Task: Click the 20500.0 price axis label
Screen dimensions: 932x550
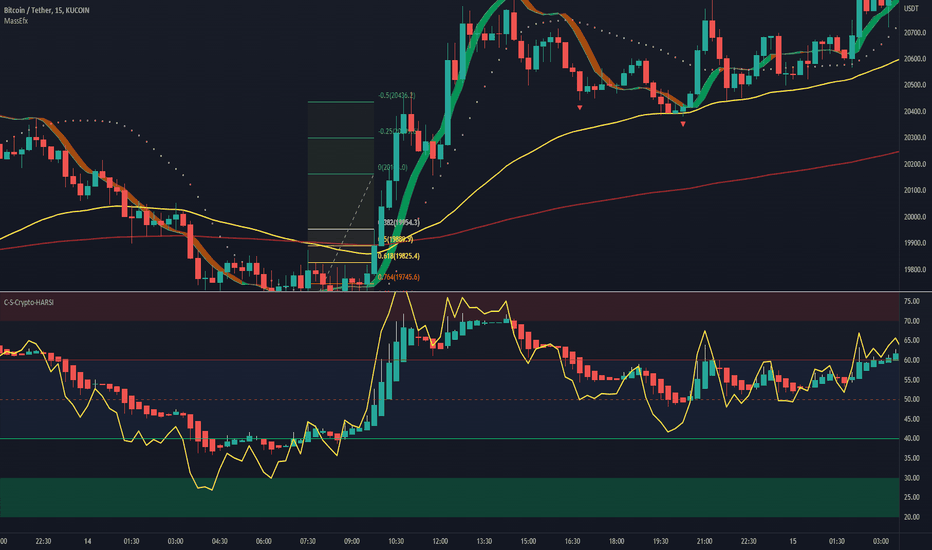Action: [x=915, y=85]
